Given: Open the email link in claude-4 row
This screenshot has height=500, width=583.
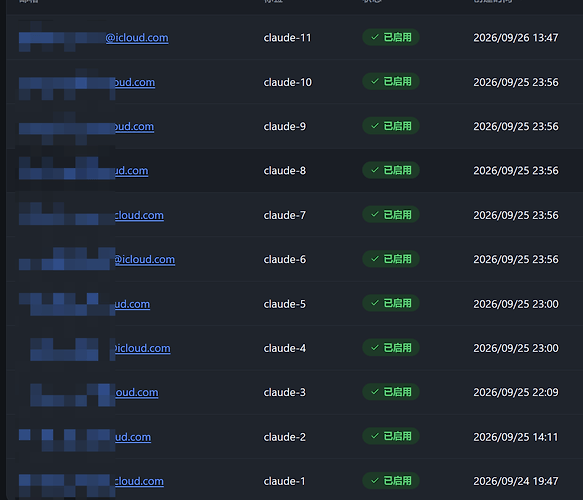Looking at the screenshot, I should click(x=95, y=348).
